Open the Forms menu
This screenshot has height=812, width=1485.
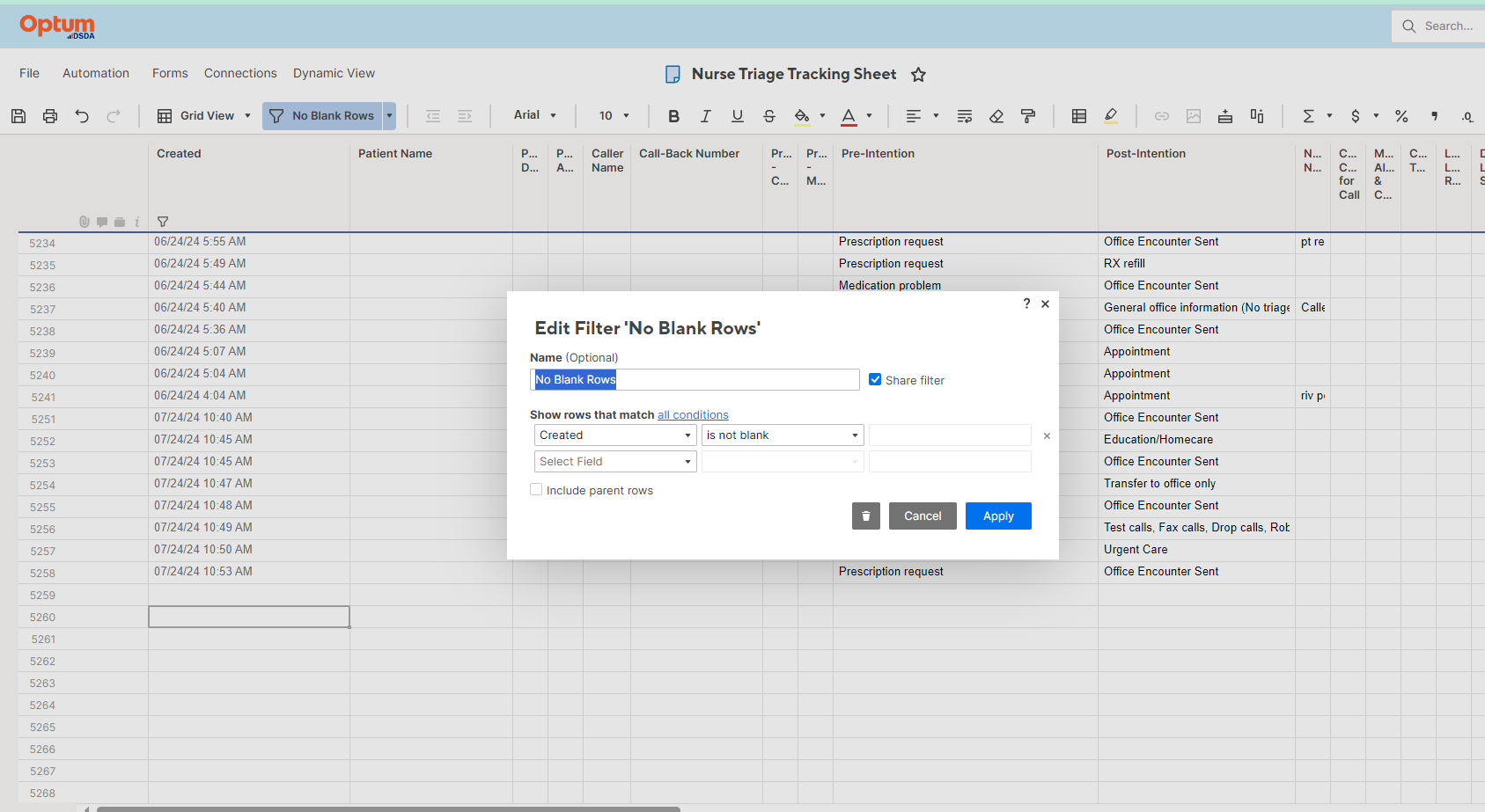(x=170, y=73)
